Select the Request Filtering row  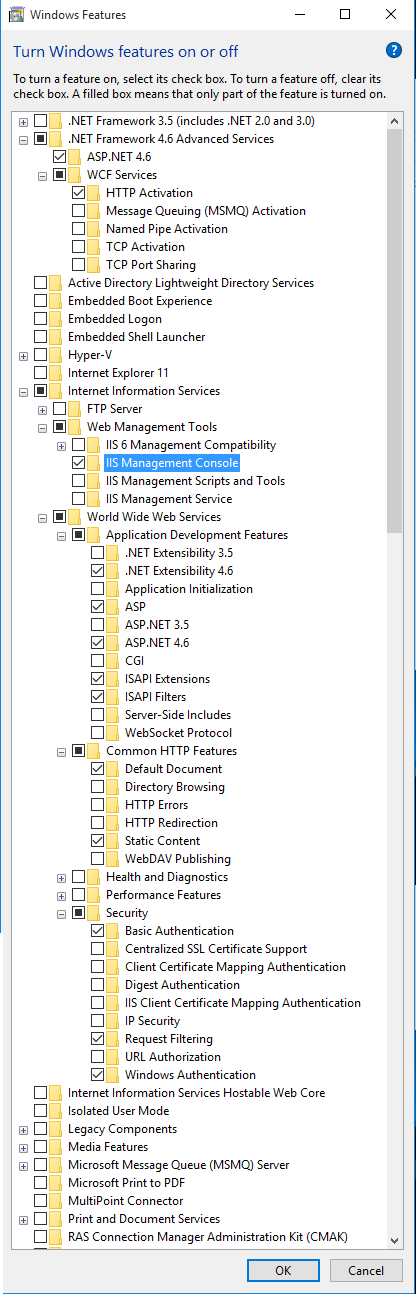(169, 1039)
